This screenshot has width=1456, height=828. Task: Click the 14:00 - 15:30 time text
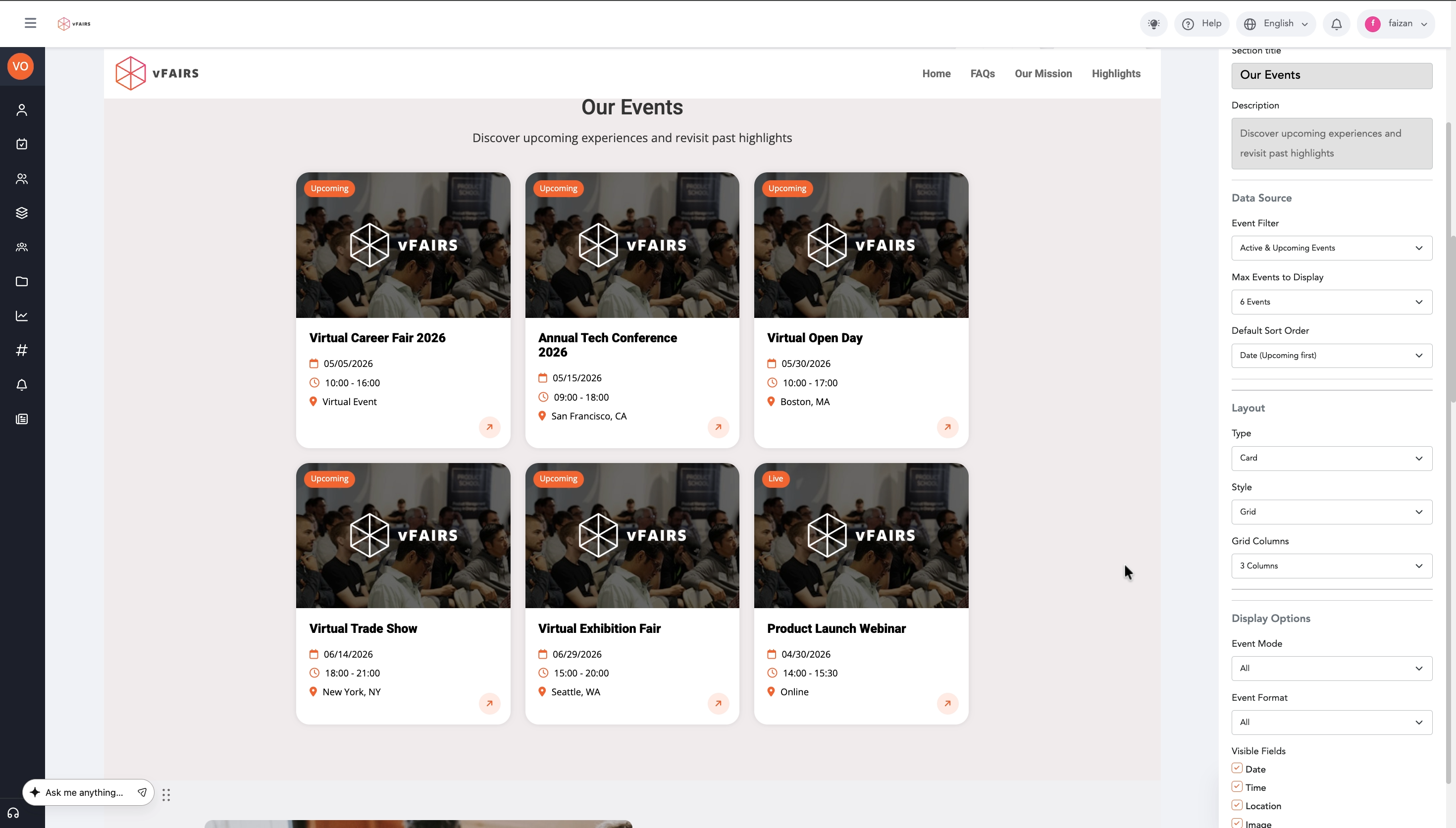(810, 673)
